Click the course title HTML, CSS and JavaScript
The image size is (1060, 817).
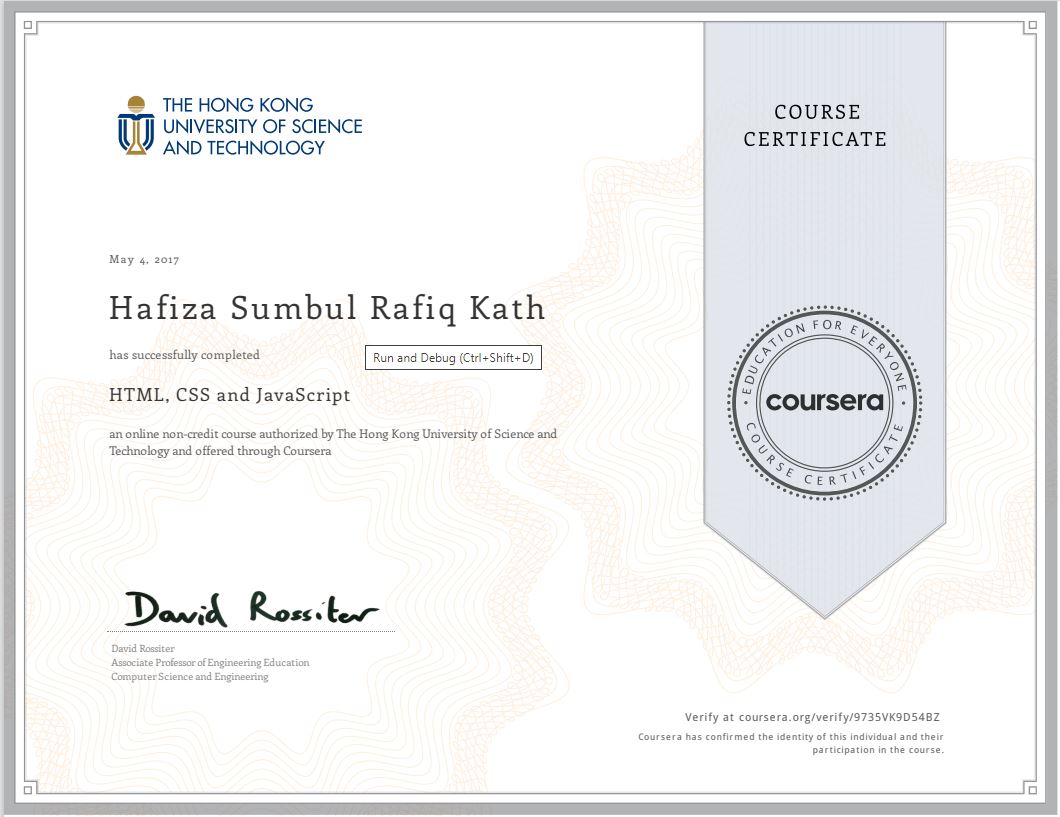pos(230,395)
